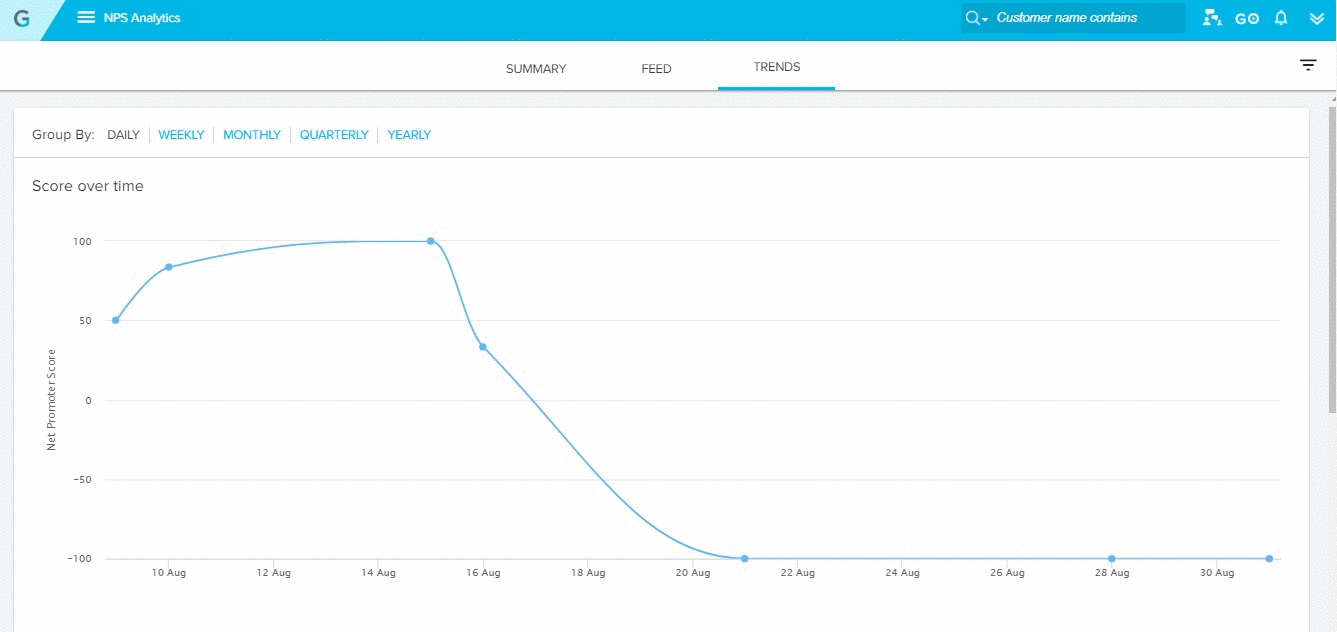Click the 'Group By:' label

click(x=63, y=135)
